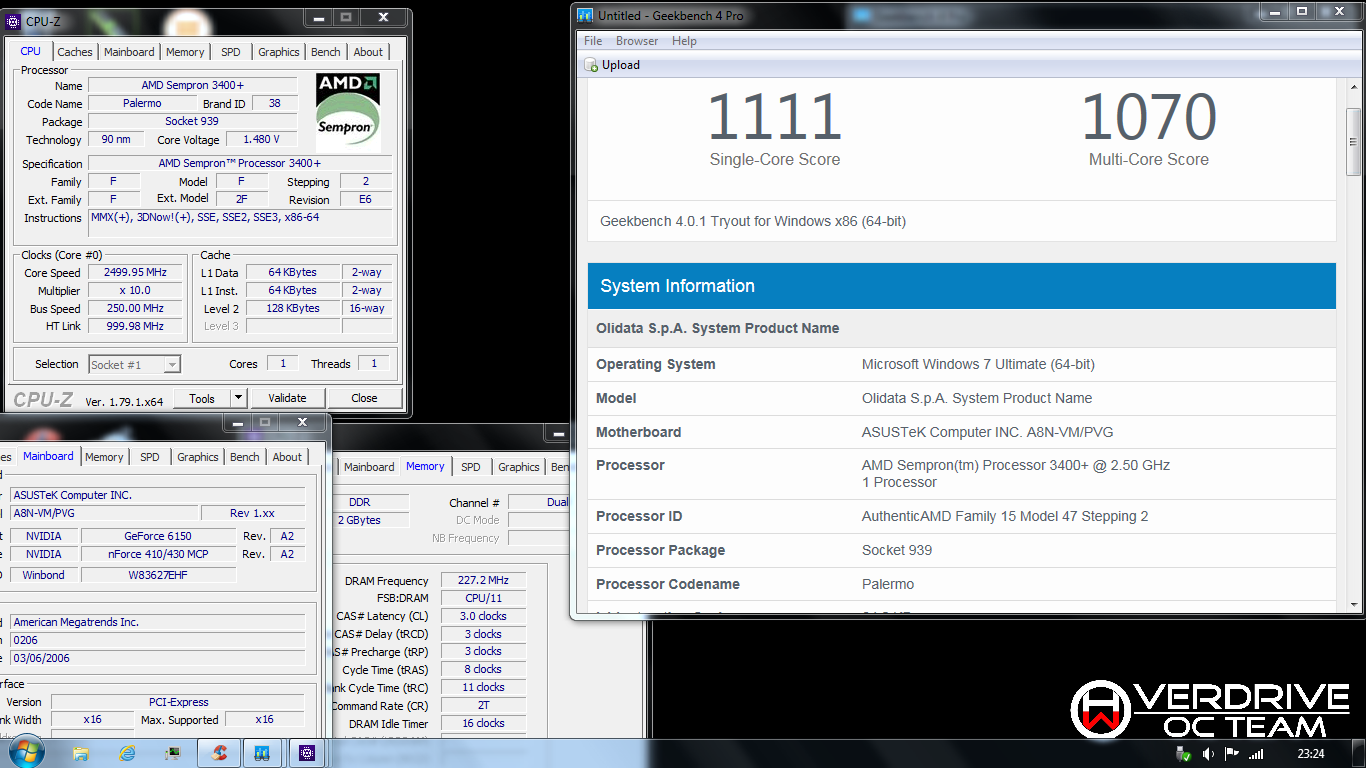1366x768 pixels.
Task: Open the Tools dropdown arrow in CPU-Z
Action: click(238, 398)
